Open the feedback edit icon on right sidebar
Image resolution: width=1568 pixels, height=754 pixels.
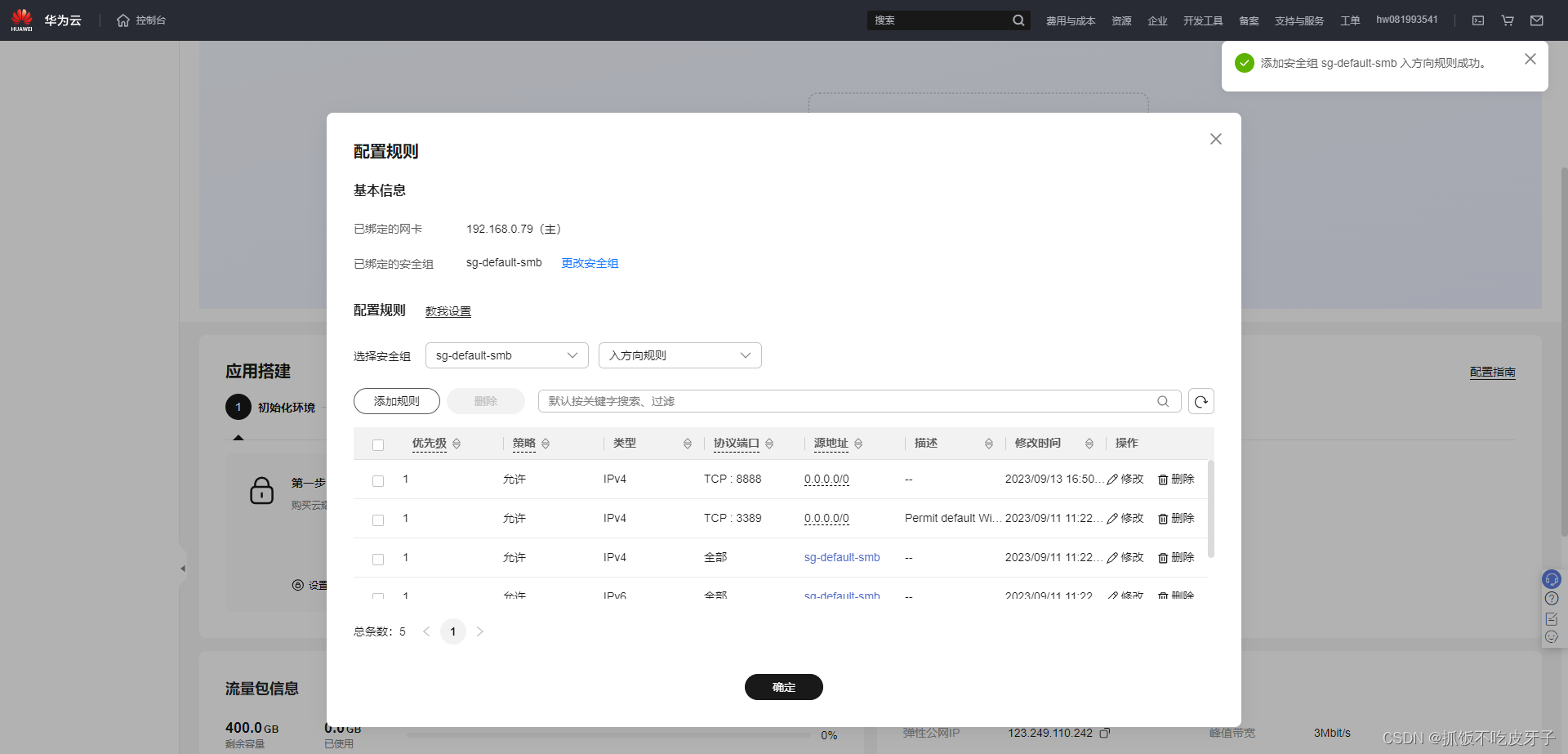tap(1552, 618)
